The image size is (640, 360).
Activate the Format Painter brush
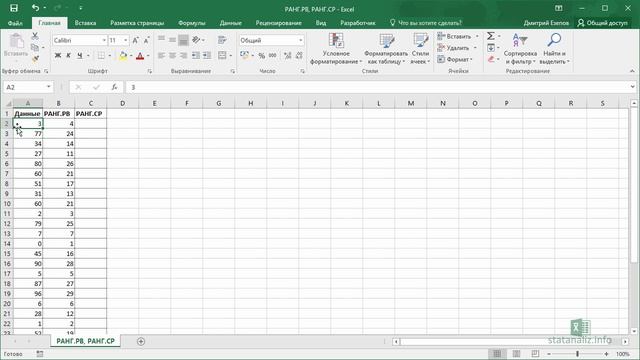click(x=35, y=59)
